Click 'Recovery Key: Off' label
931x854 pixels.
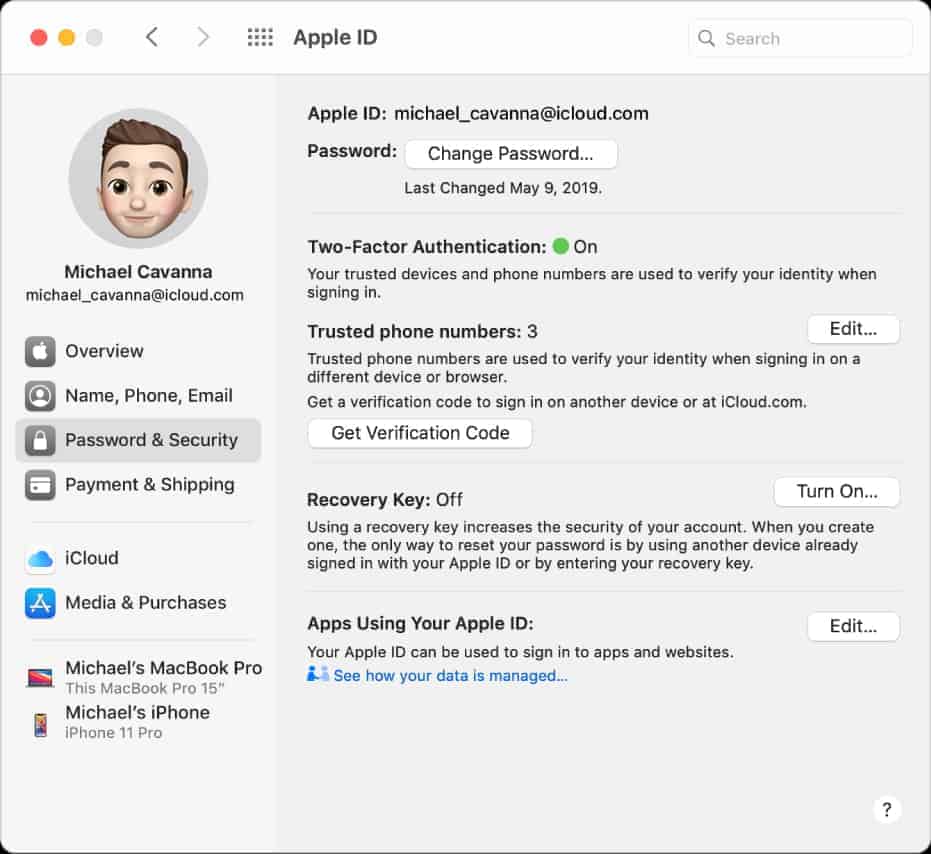pos(385,499)
